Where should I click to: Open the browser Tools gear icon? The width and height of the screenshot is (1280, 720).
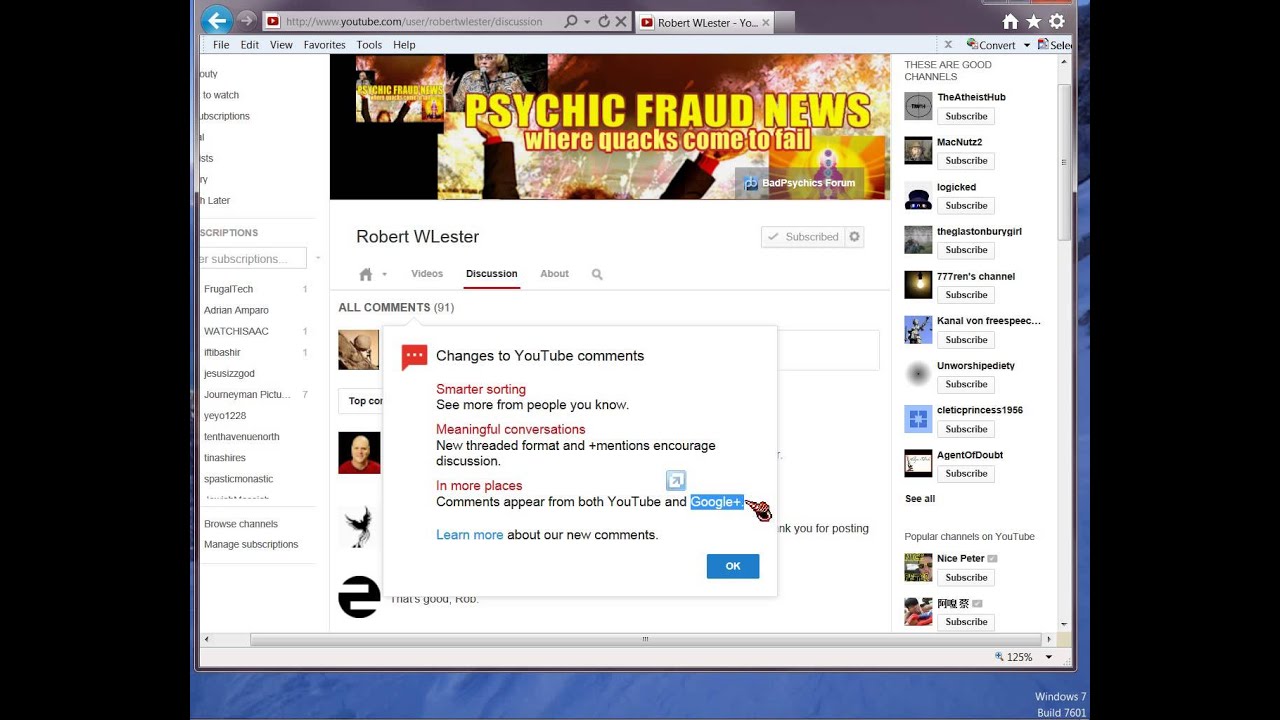pyautogui.click(x=1057, y=21)
